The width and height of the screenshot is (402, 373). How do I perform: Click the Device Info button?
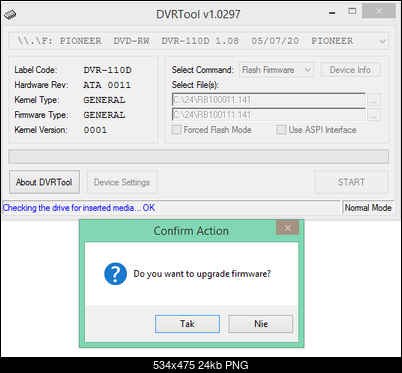click(x=350, y=70)
